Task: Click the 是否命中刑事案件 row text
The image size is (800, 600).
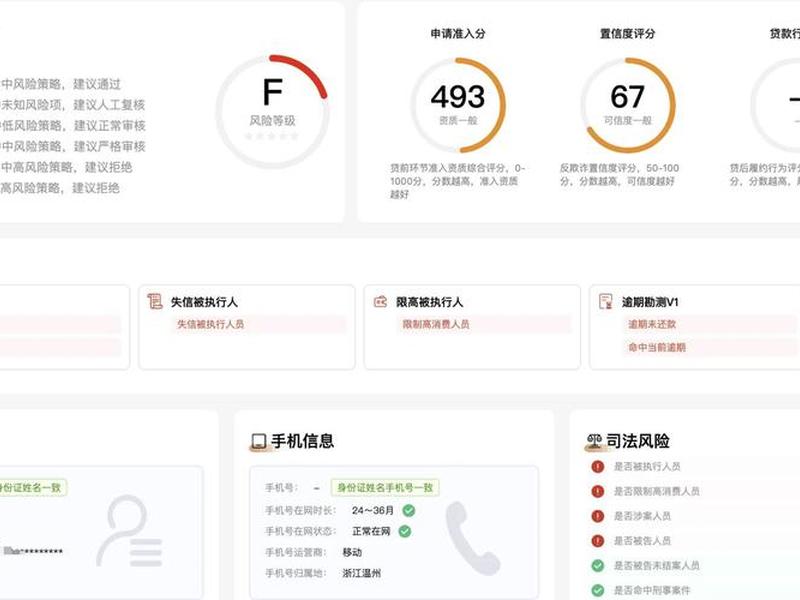Action: (652, 590)
